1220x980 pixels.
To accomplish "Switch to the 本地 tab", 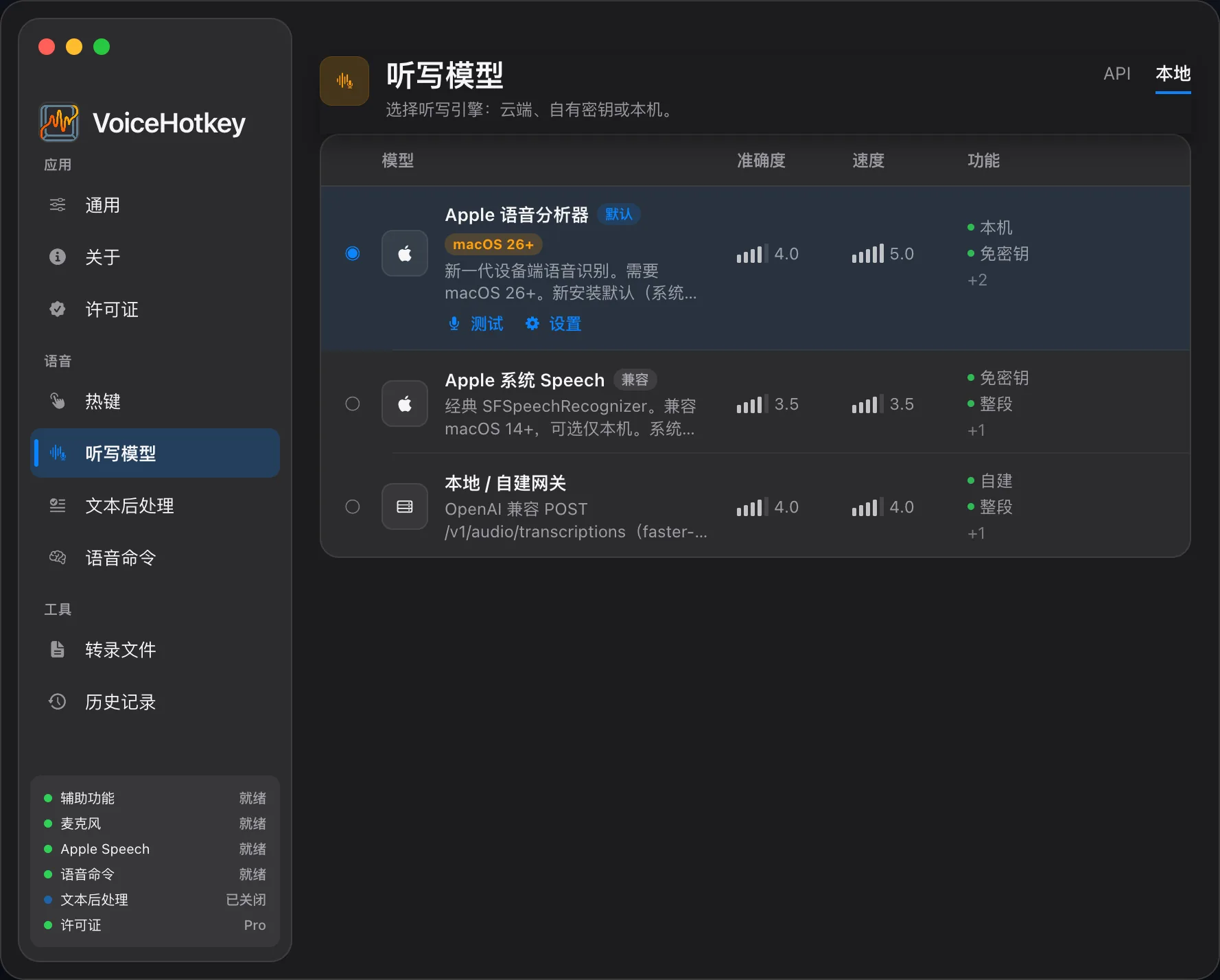I will (x=1173, y=73).
